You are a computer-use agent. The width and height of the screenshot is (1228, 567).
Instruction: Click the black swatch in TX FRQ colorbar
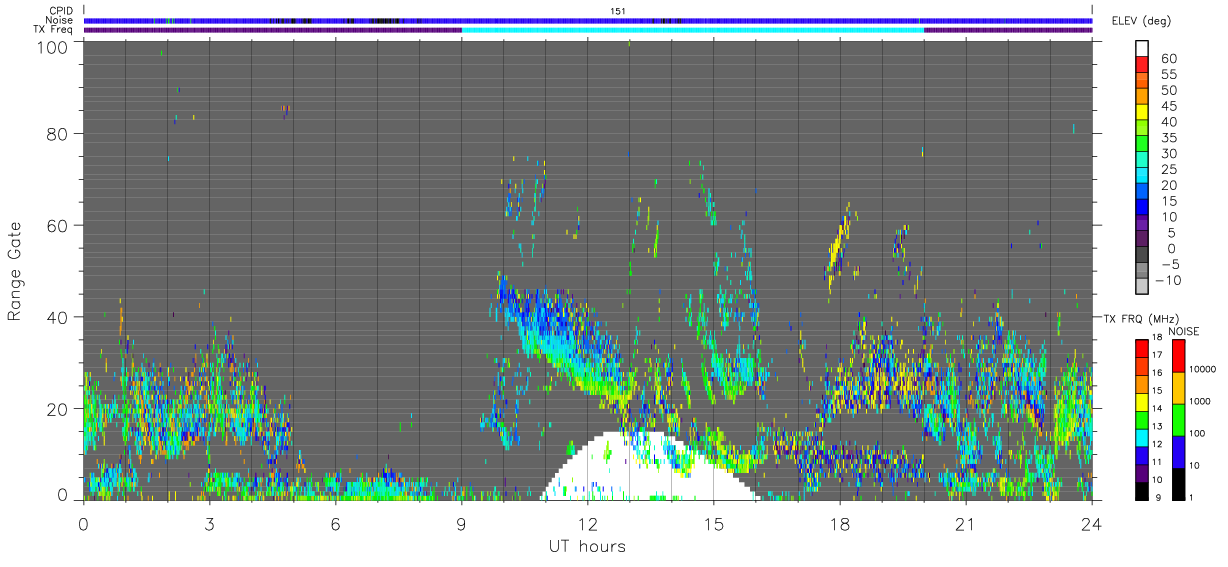pyautogui.click(x=1141, y=491)
